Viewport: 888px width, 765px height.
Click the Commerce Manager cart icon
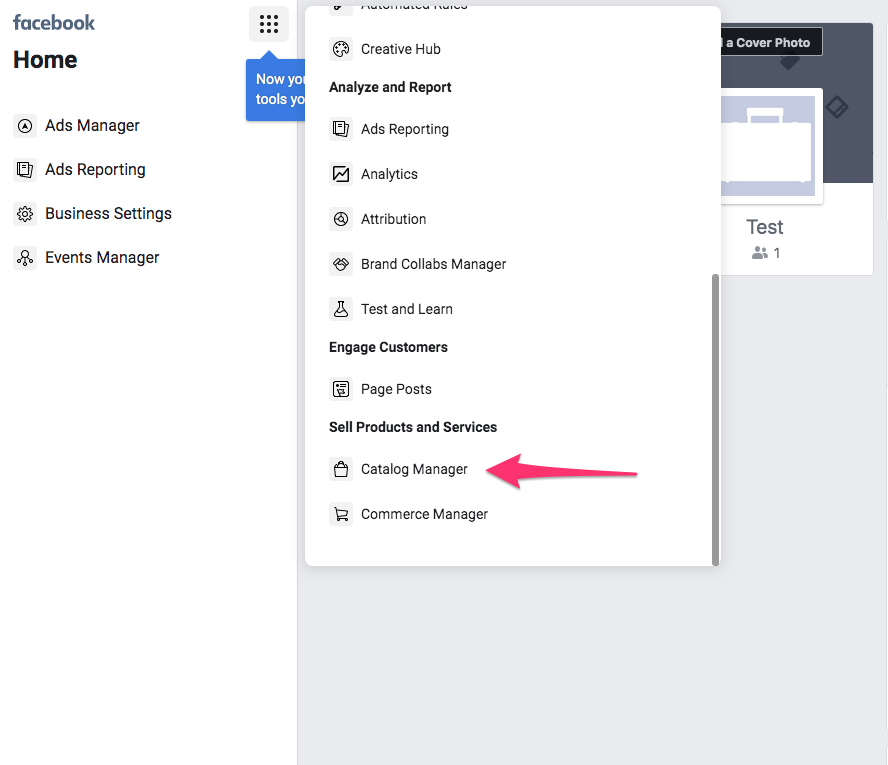pos(341,514)
